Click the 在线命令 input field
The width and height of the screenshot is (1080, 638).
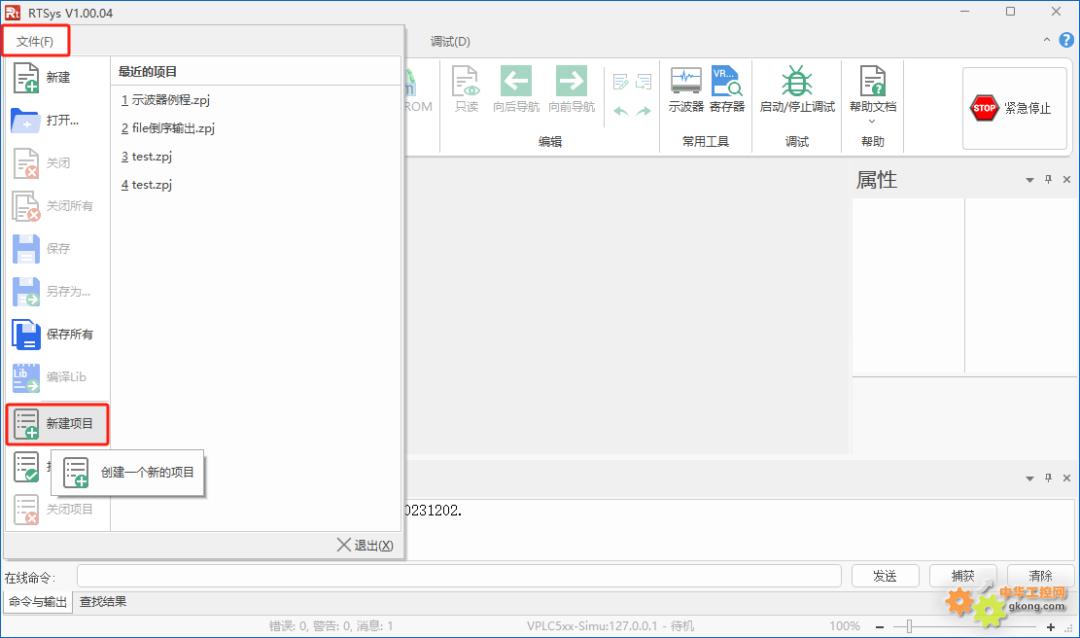pyautogui.click(x=458, y=576)
